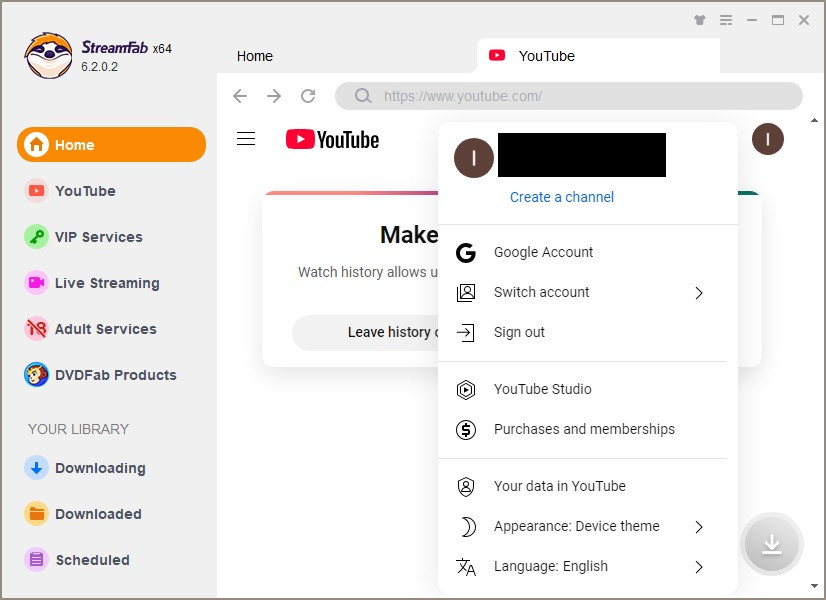This screenshot has width=826, height=600.
Task: Click the Scheduled list icon
Action: click(36, 559)
